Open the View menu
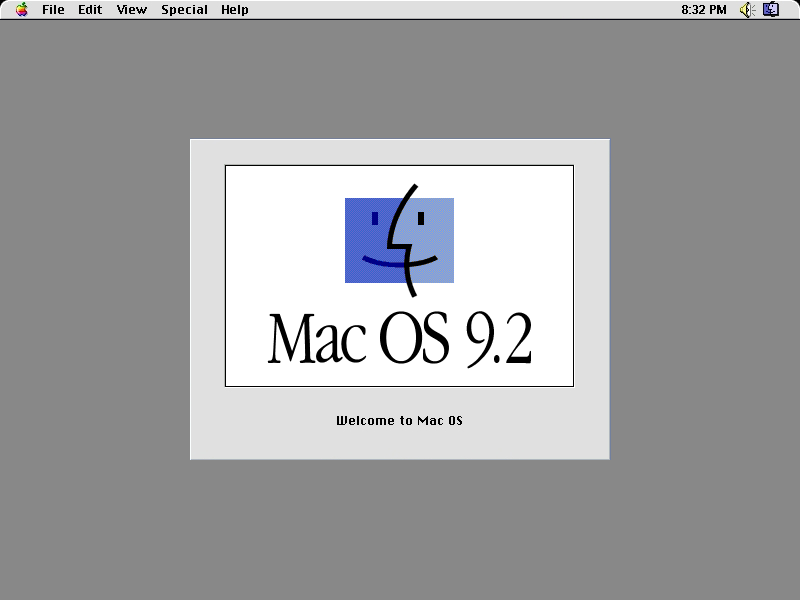The height and width of the screenshot is (600, 800). (x=131, y=9)
